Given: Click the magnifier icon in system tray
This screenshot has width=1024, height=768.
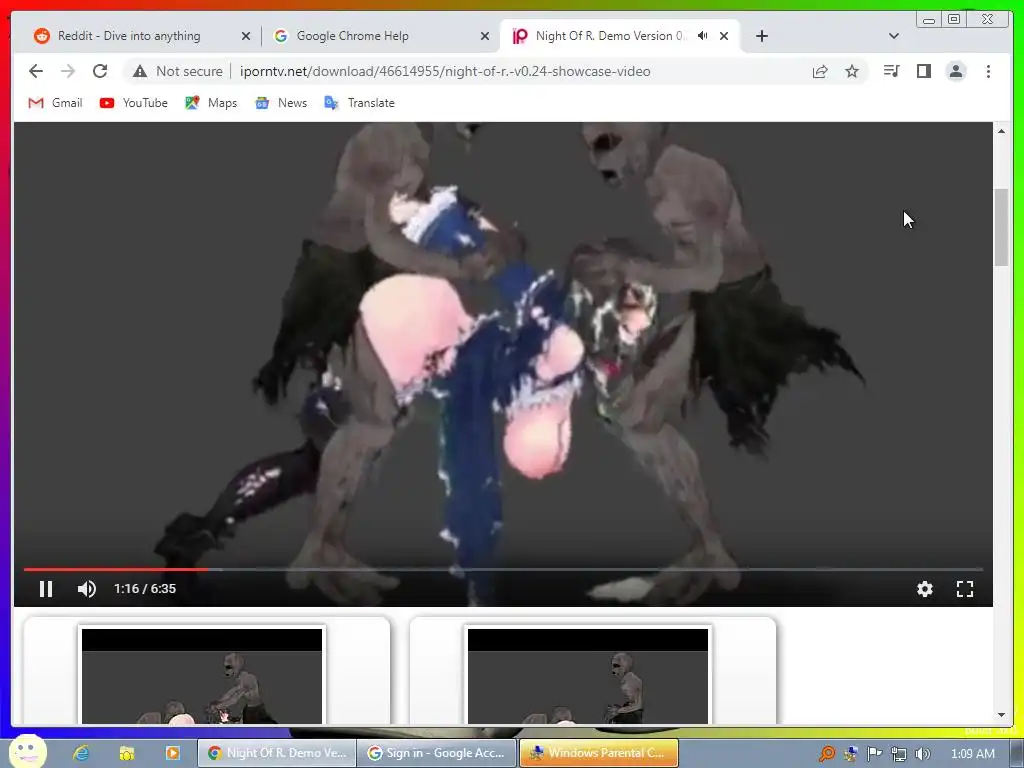Looking at the screenshot, I should coord(827,754).
